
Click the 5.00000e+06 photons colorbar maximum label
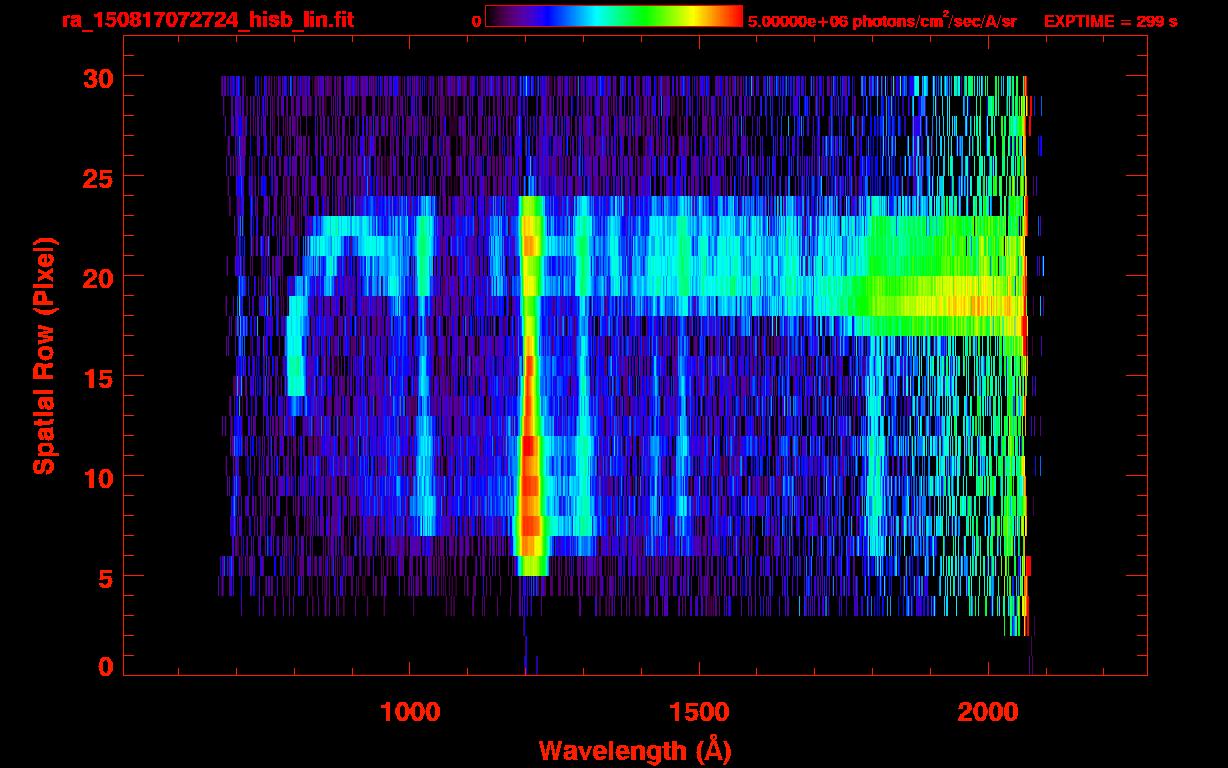[x=882, y=21]
